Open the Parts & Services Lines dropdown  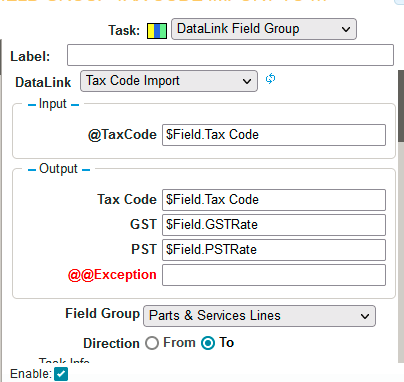click(x=259, y=316)
